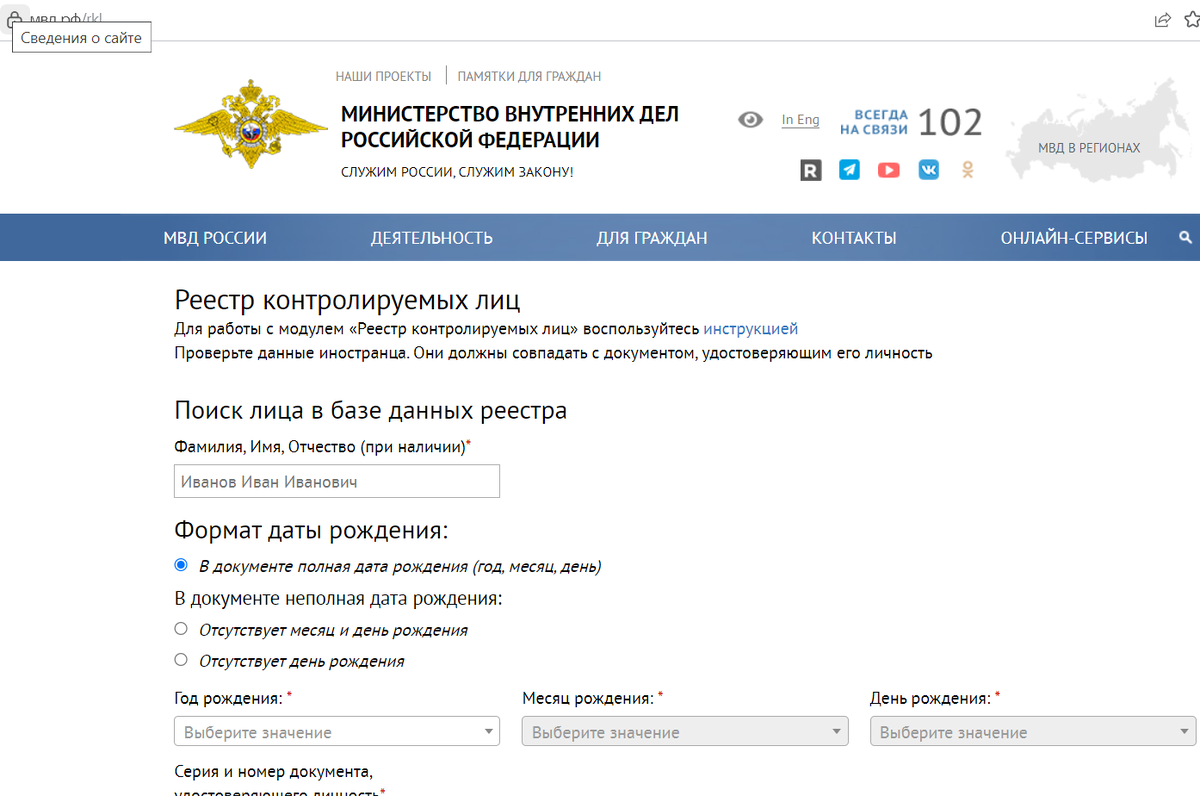Click the search magnifier in navigation bar

click(x=1185, y=238)
